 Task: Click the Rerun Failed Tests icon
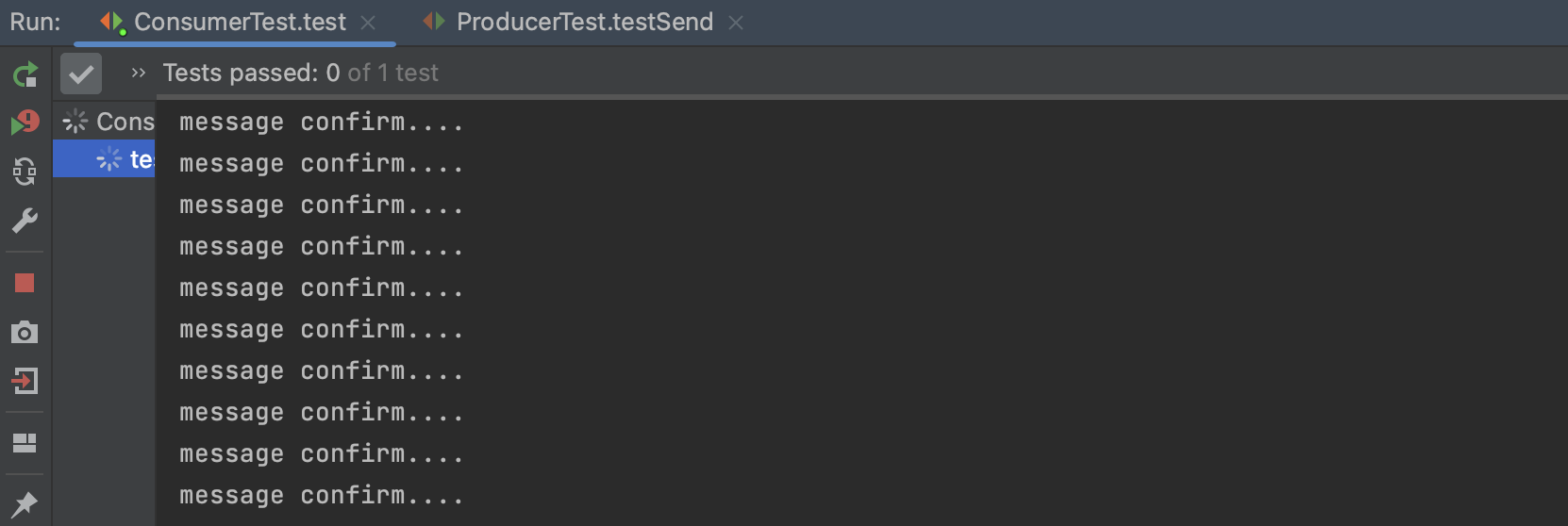(x=25, y=123)
